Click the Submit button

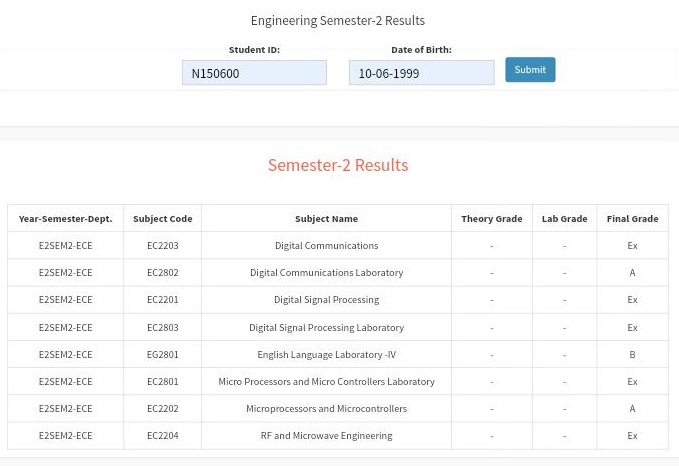[x=530, y=69]
